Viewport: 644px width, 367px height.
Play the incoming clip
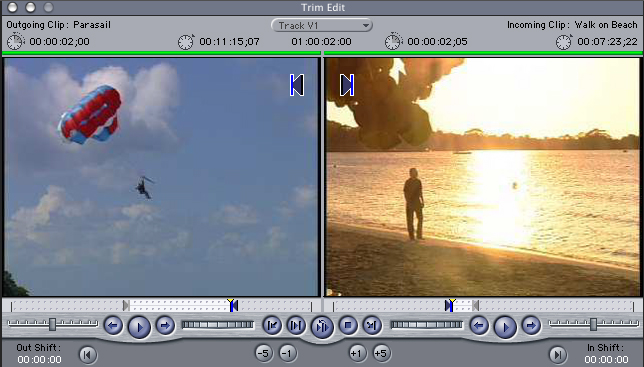pyautogui.click(x=505, y=327)
